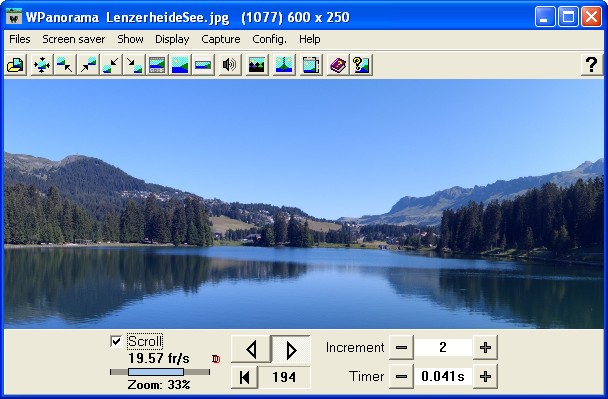Viewport: 608px width, 399px height.
Task: Increase Increment with plus button
Action: [485, 347]
